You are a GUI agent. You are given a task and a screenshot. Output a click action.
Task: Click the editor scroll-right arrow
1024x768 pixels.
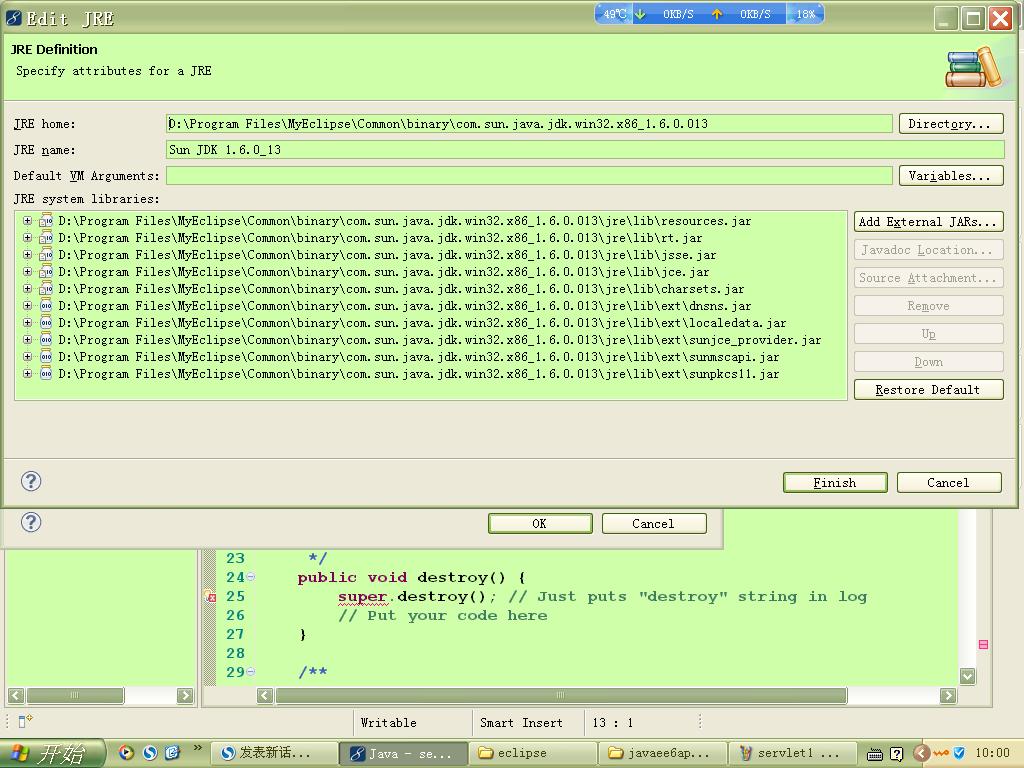[x=948, y=696]
